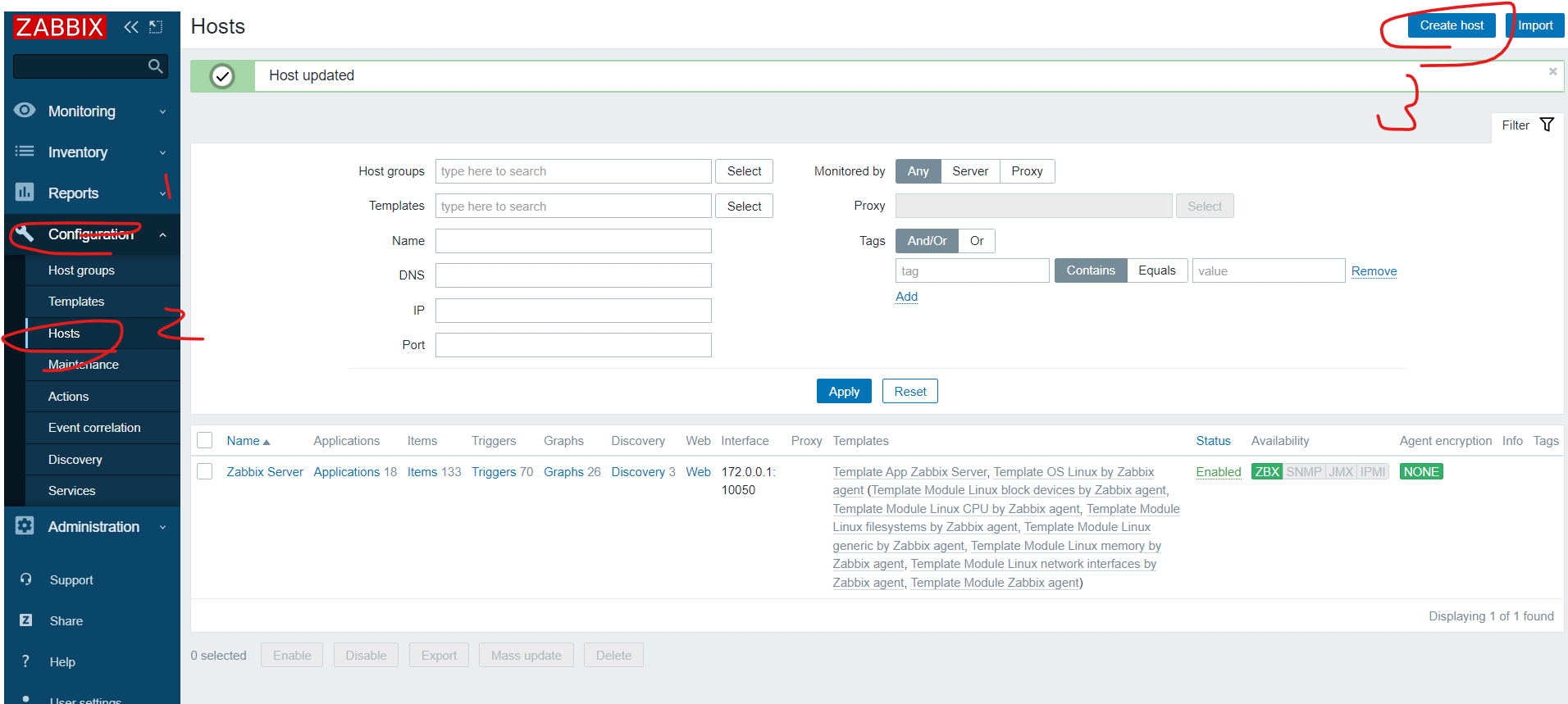Check the Zabbix Server row checkbox
The image size is (1568, 704).
tap(205, 471)
